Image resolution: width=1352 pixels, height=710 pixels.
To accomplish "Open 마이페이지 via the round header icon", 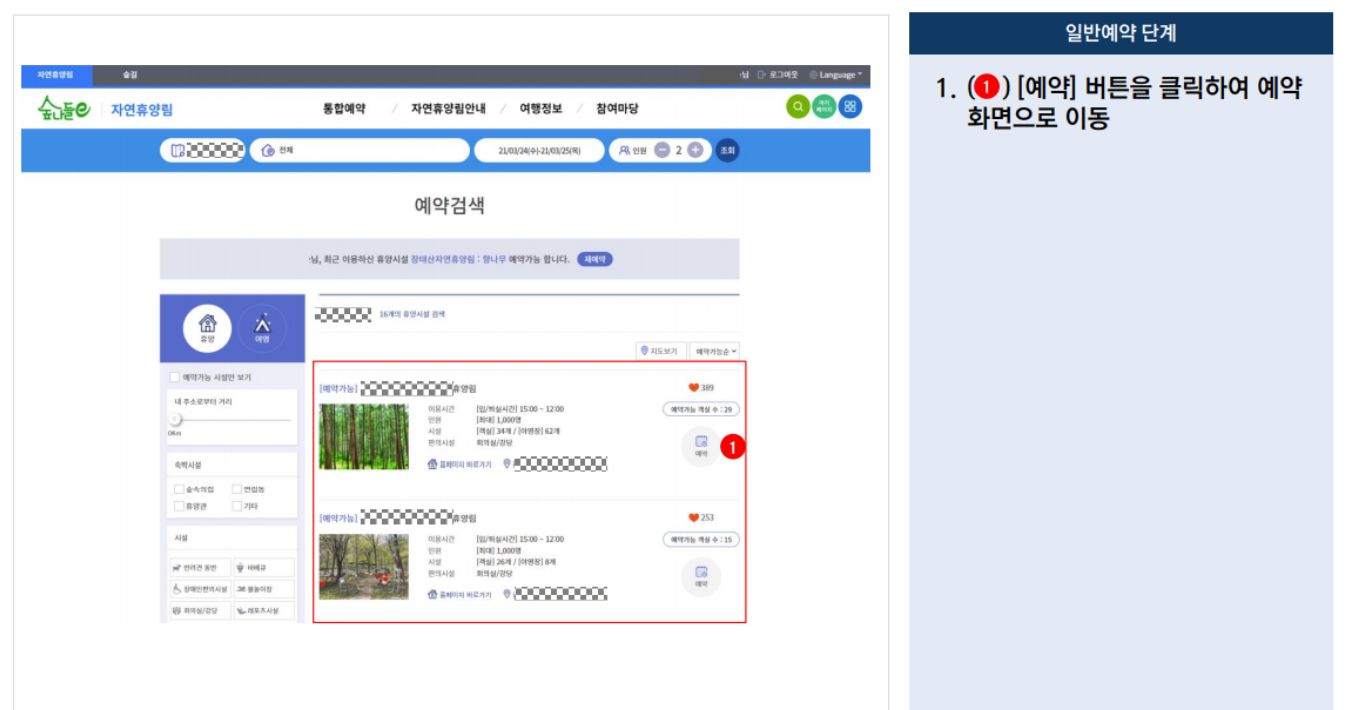I will [822, 106].
